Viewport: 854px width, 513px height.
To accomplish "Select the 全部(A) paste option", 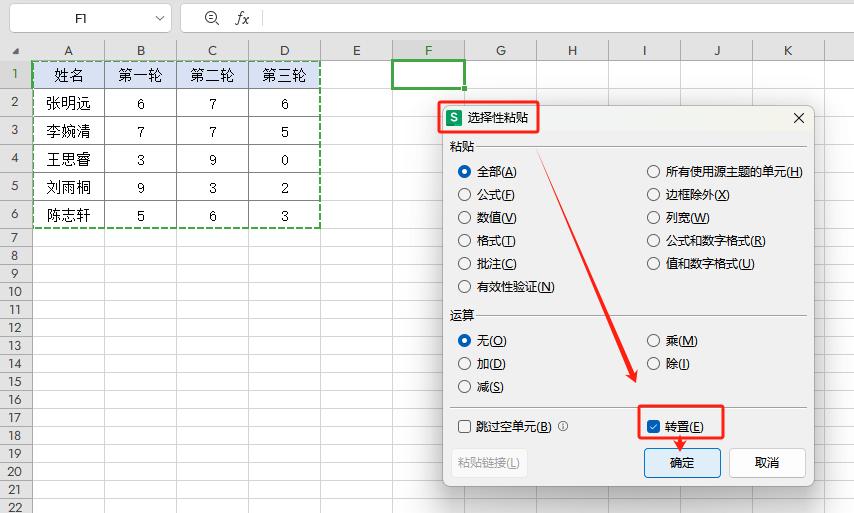I will tap(487, 172).
